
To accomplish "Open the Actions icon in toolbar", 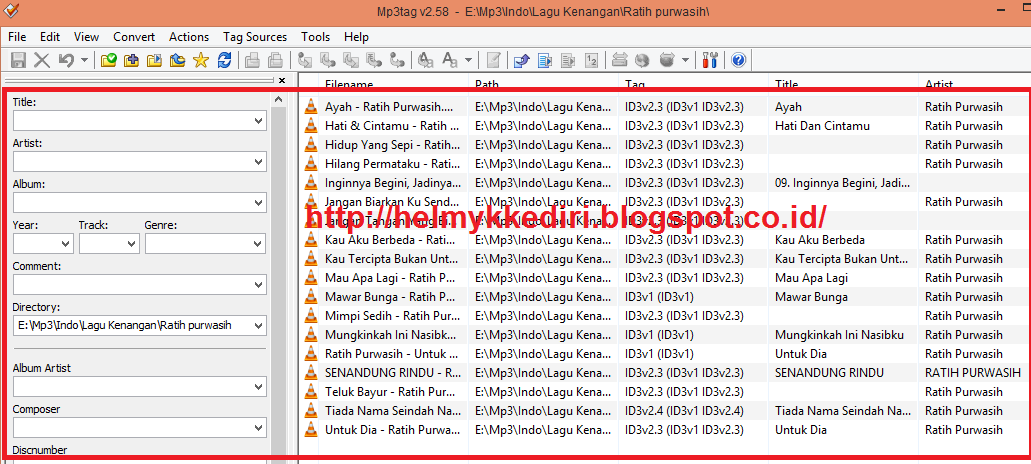I will [426, 60].
